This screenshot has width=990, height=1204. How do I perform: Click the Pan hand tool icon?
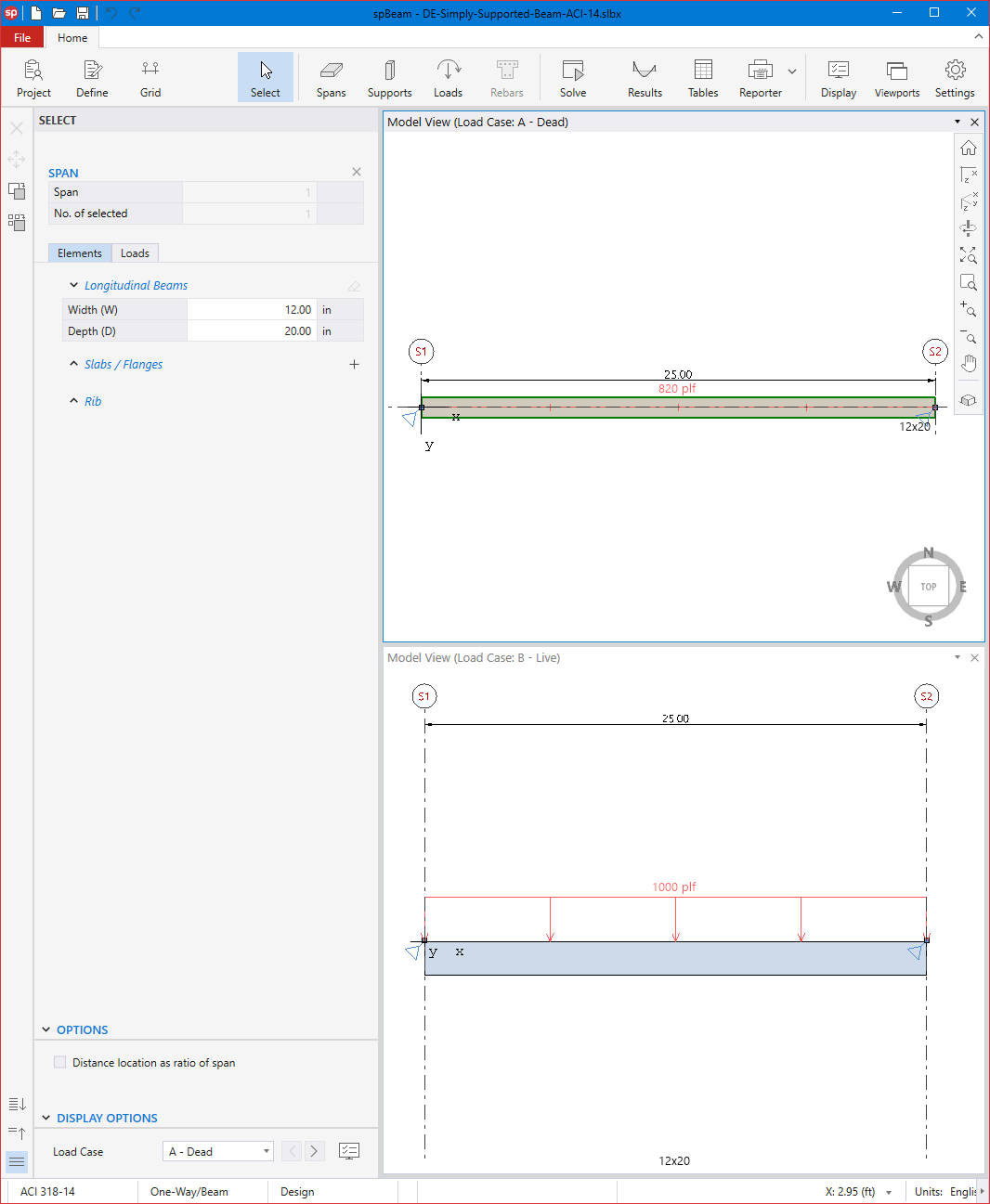pyautogui.click(x=969, y=363)
